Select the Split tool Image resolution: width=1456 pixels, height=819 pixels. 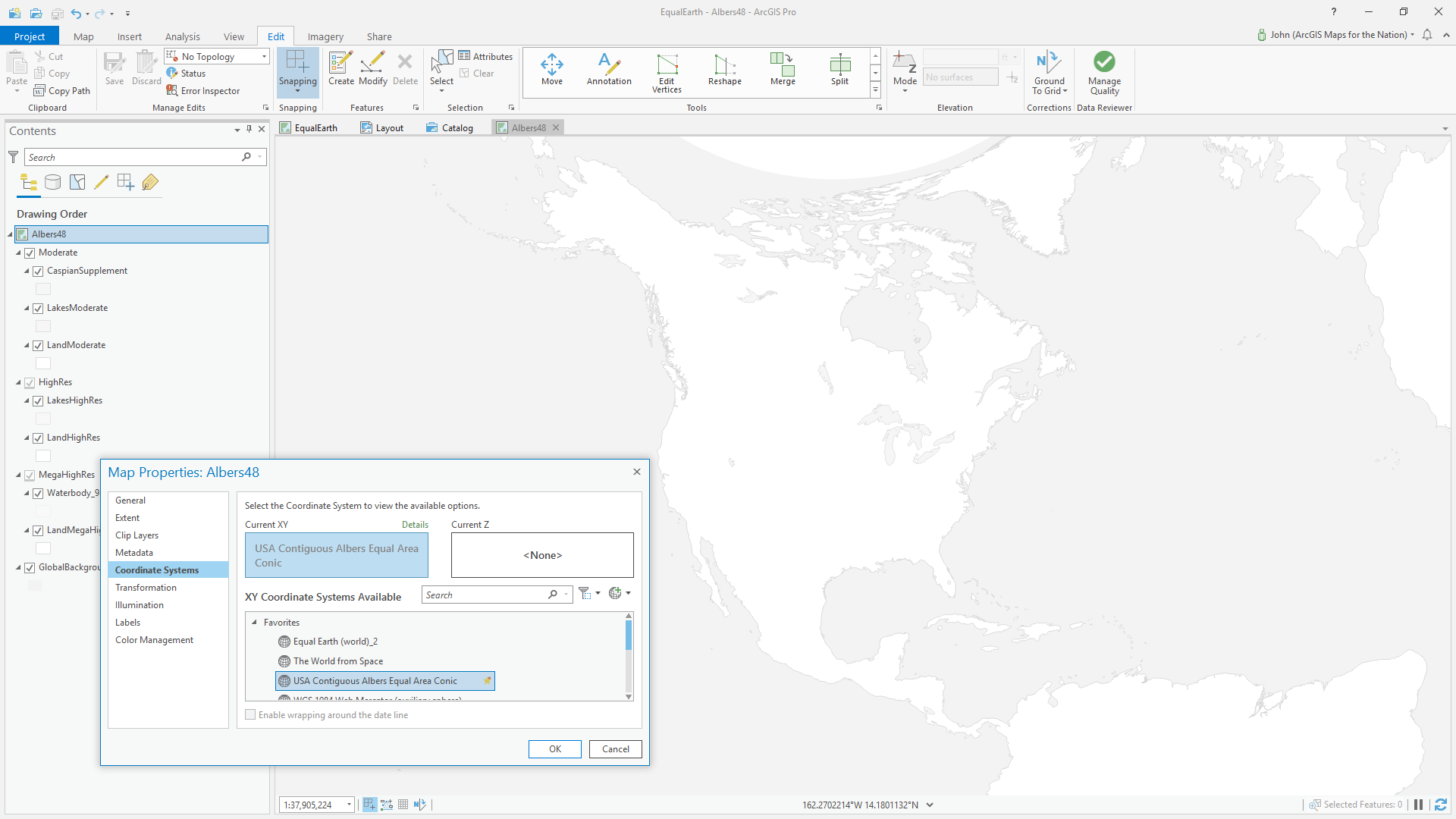pos(839,69)
